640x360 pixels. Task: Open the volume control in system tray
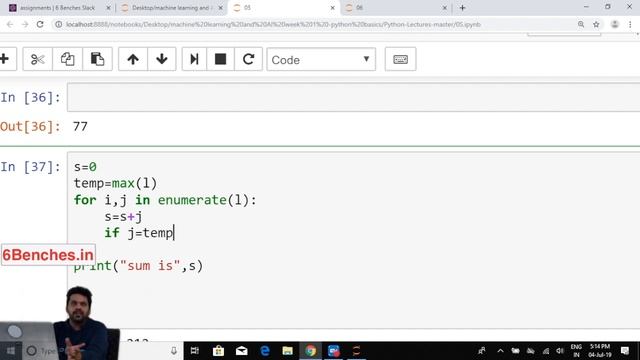click(560, 351)
